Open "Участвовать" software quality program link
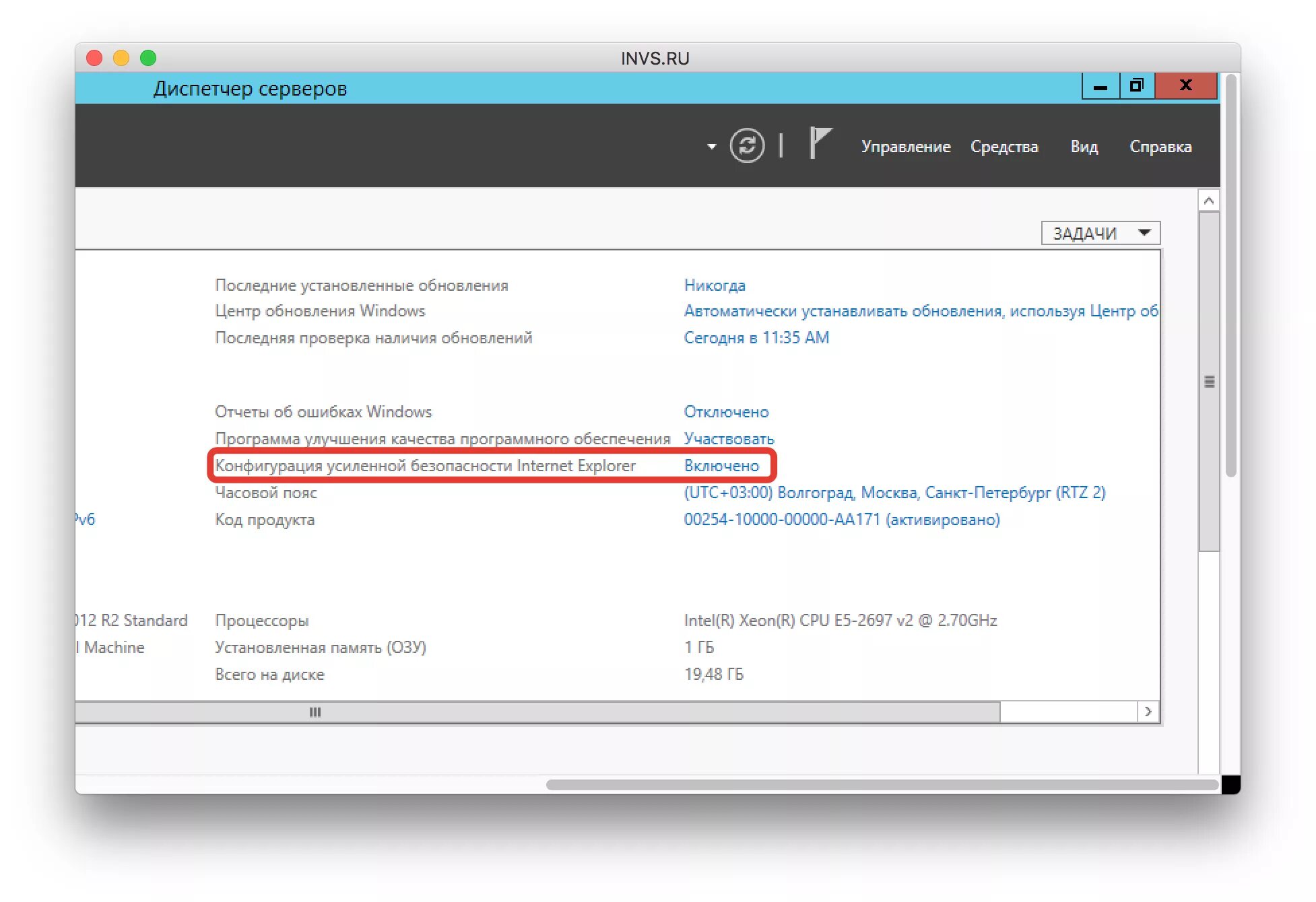The image size is (1316, 902). (729, 438)
